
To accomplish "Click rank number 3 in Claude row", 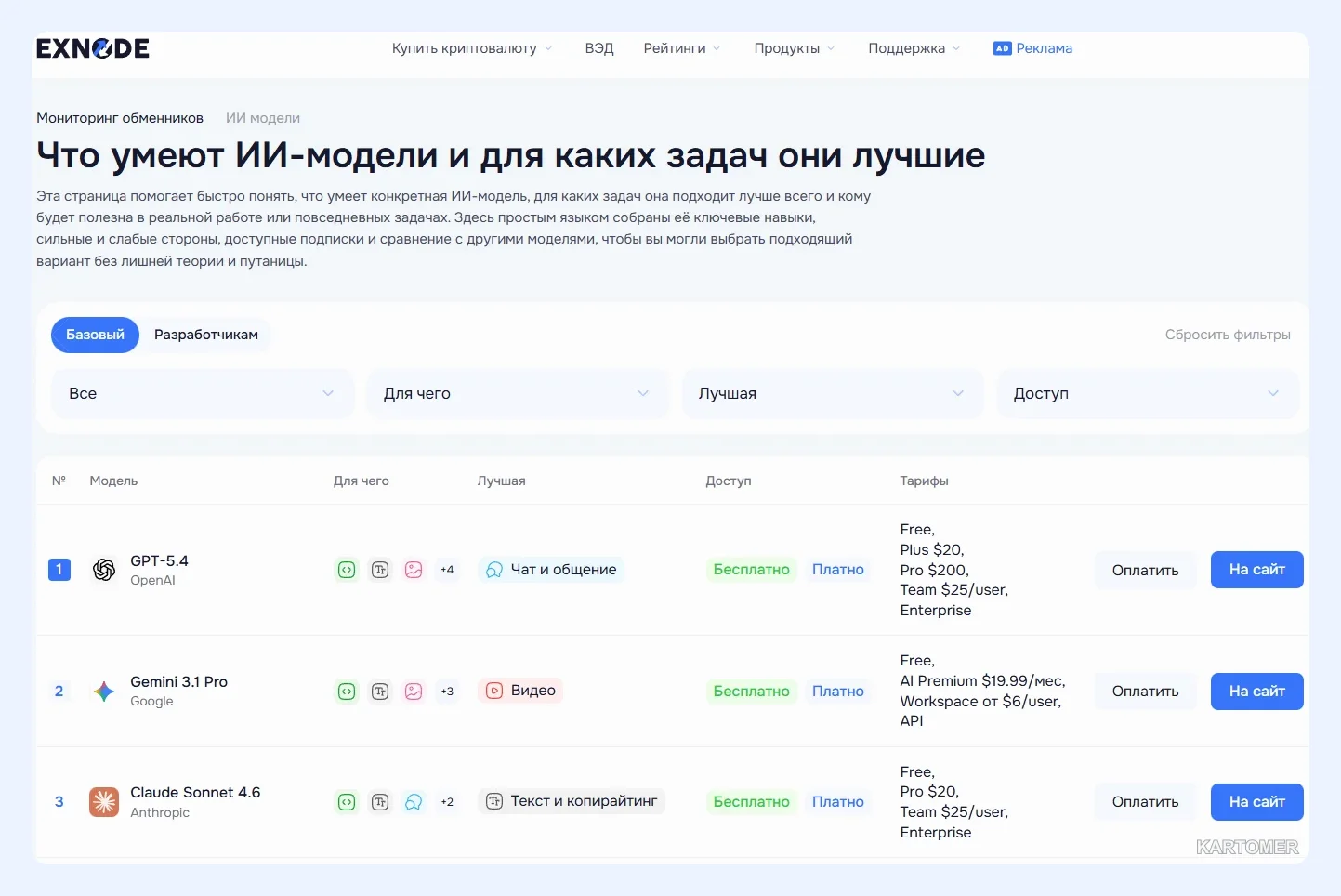I will (x=59, y=801).
